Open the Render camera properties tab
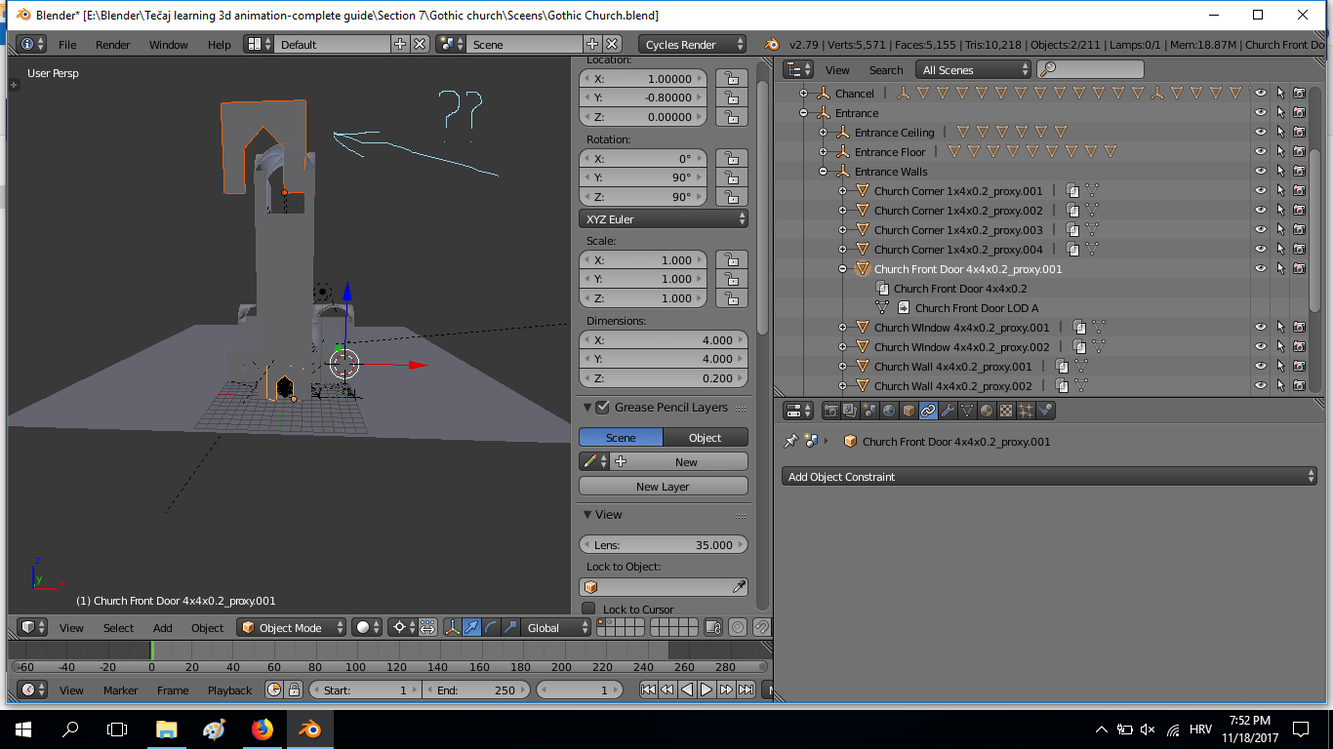The height and width of the screenshot is (749, 1333). click(830, 411)
